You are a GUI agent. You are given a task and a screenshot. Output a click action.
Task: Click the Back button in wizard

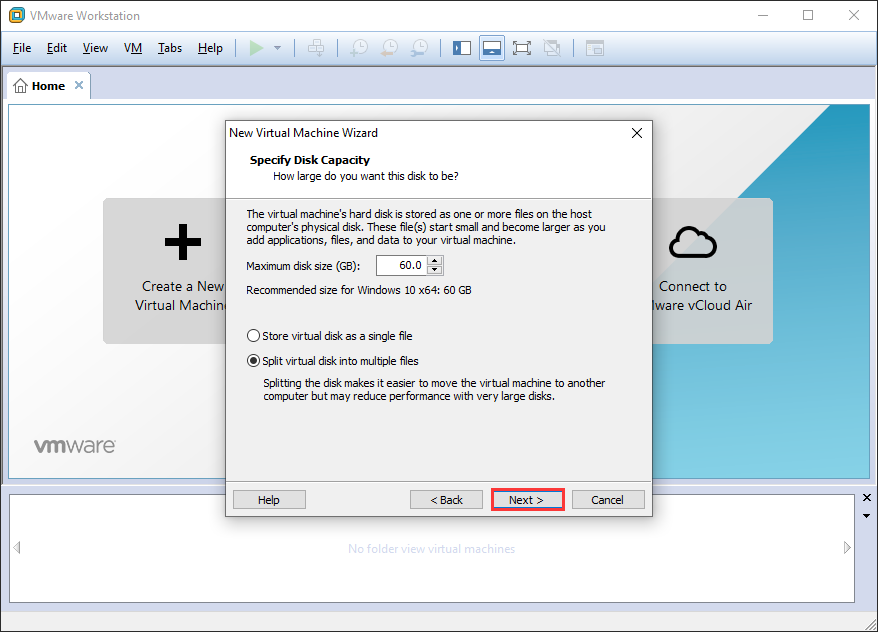pyautogui.click(x=446, y=500)
